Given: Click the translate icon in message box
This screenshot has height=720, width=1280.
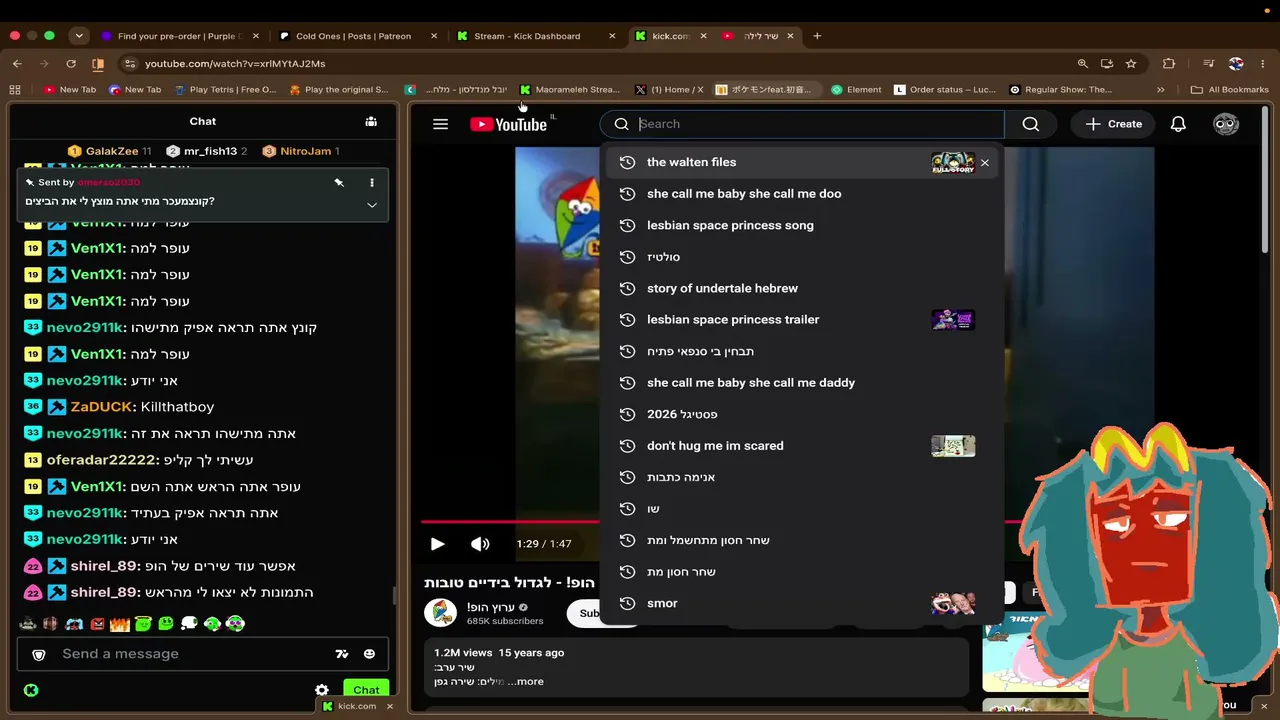Looking at the screenshot, I should click(342, 654).
